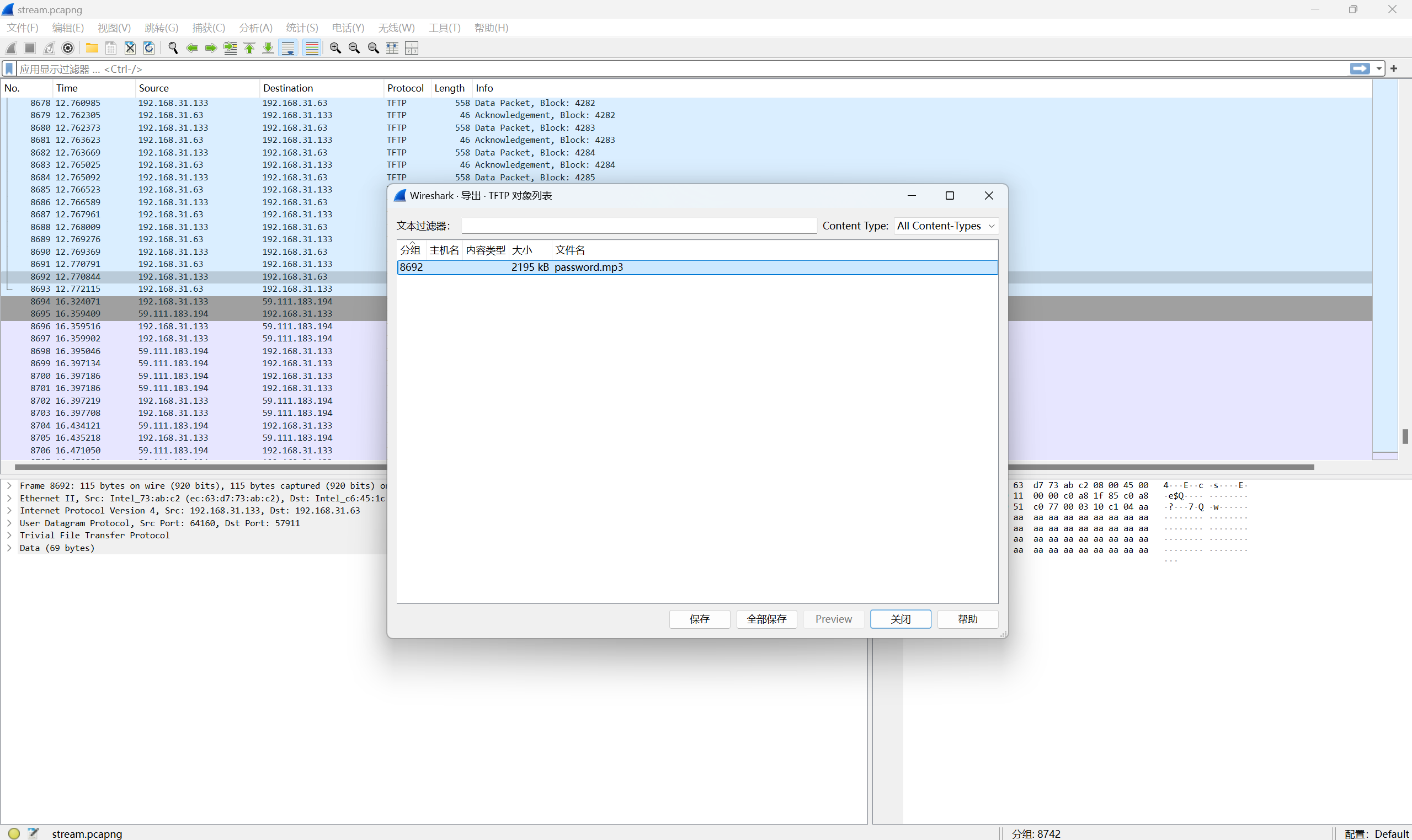This screenshot has width=1412, height=840.
Task: Click the expert information circle in status bar
Action: [x=14, y=833]
